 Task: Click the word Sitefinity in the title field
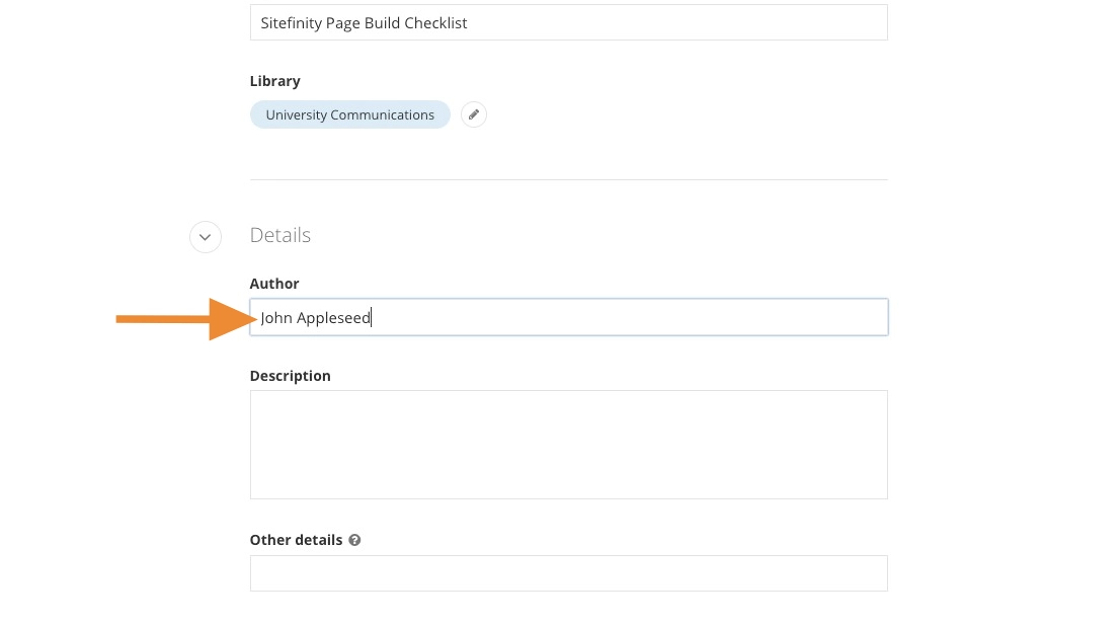tap(291, 22)
